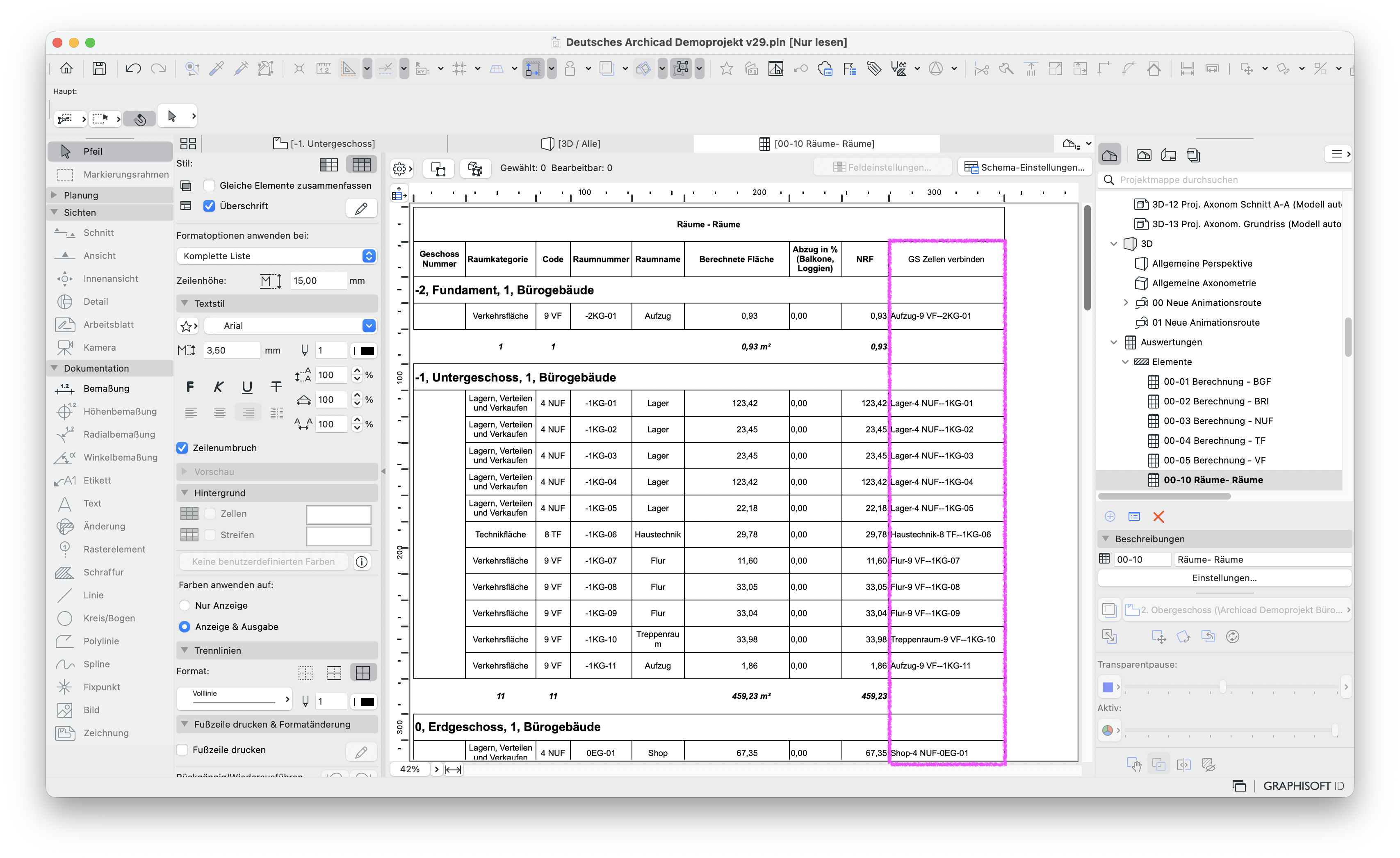Collapse the Auswertungen tree node
Viewport: 1400px width, 858px height.
(1114, 342)
